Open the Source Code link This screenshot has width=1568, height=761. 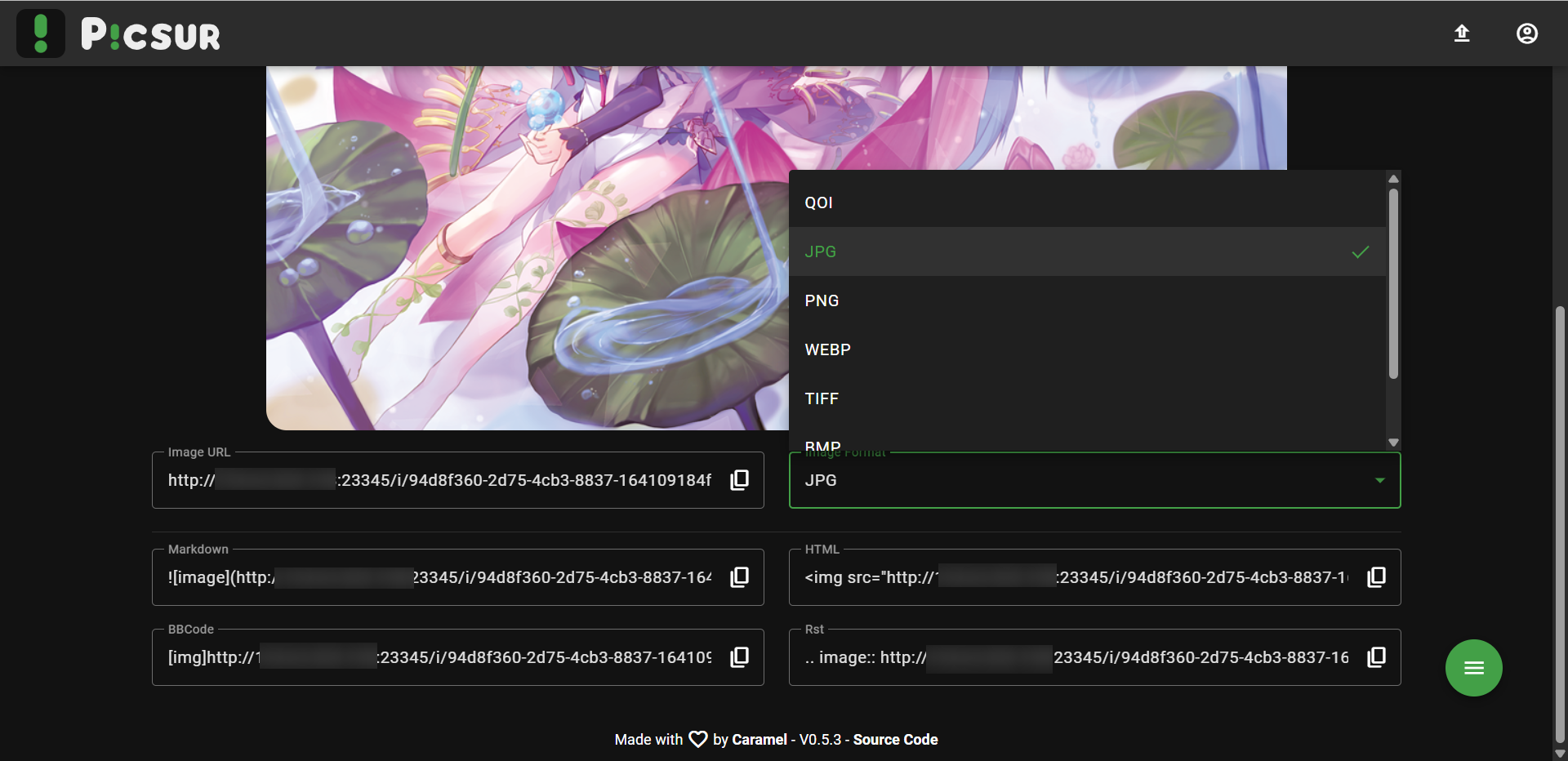point(895,740)
